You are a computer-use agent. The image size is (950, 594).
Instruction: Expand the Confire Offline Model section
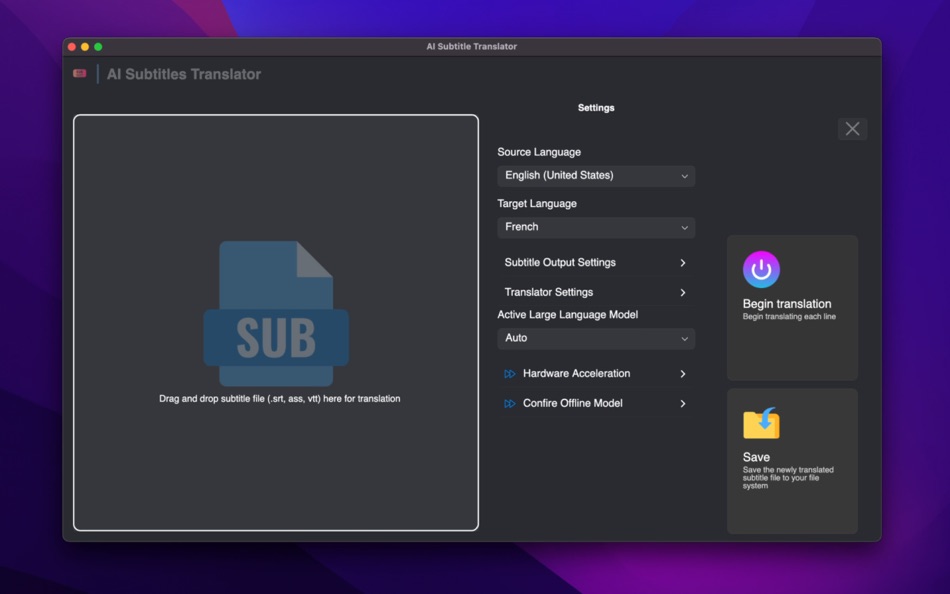click(x=595, y=403)
